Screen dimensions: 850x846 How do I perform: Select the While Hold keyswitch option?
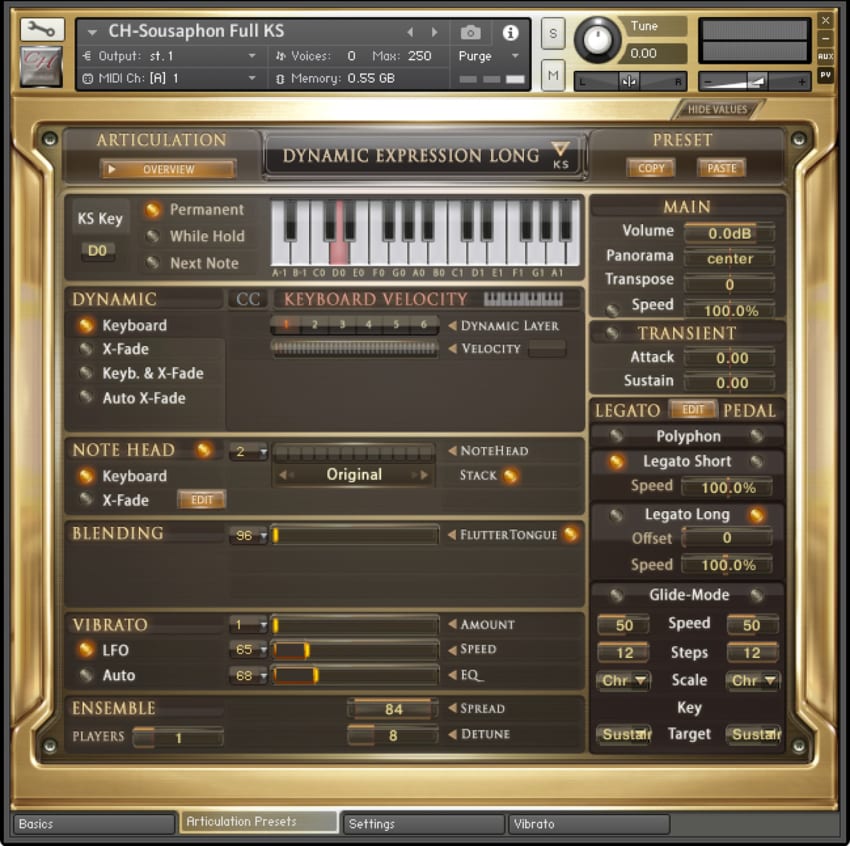click(153, 237)
